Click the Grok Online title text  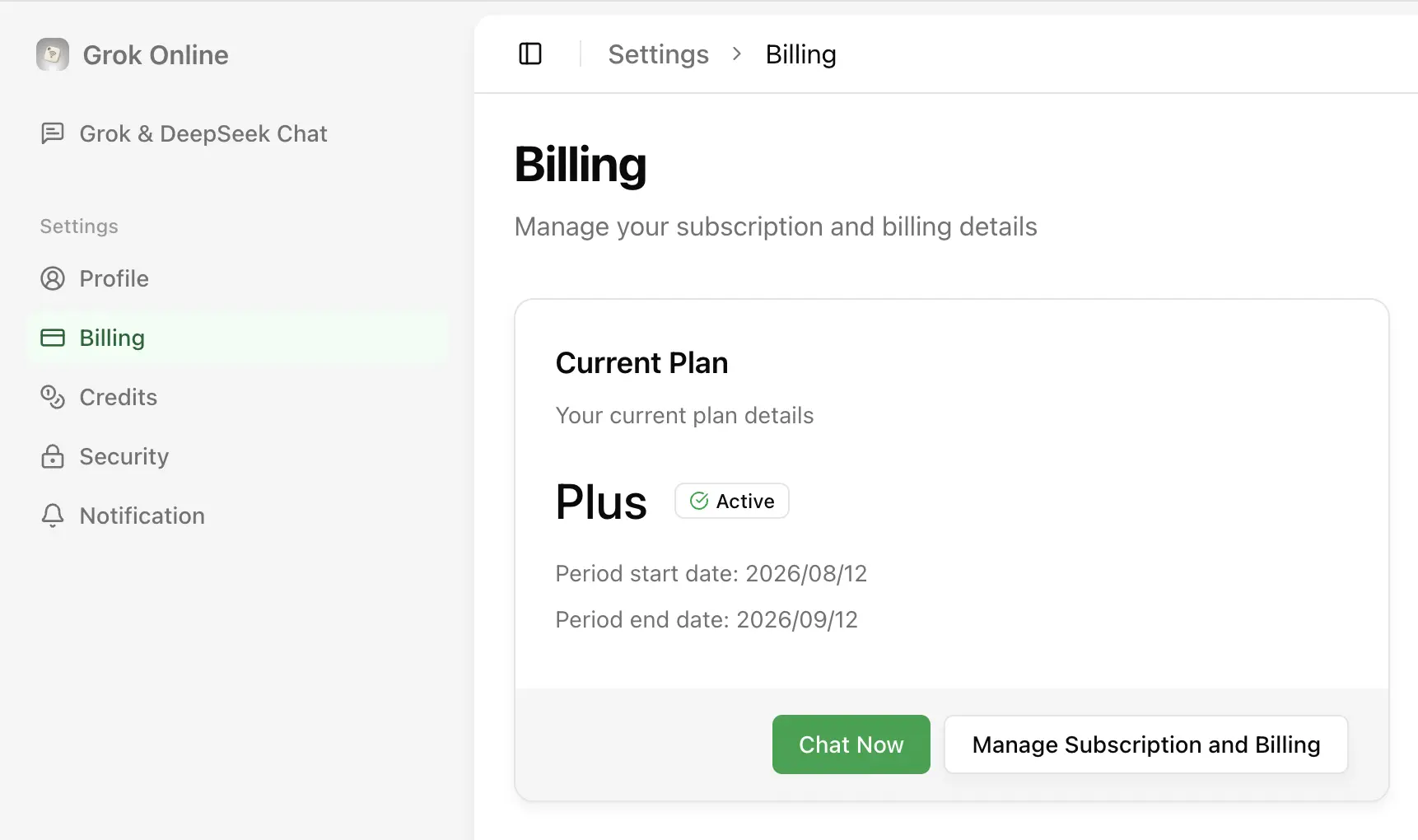156,55
